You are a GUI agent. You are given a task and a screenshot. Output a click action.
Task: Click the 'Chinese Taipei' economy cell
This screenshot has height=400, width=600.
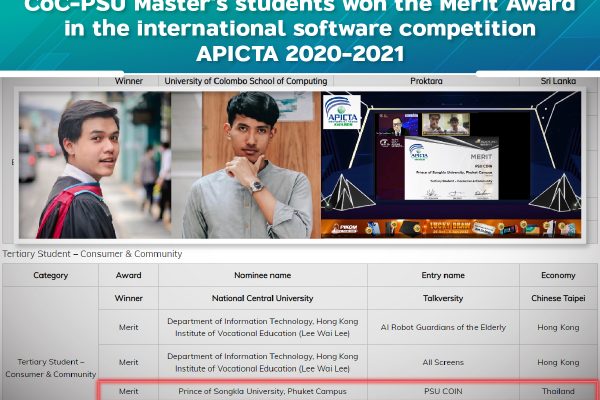[x=558, y=298]
